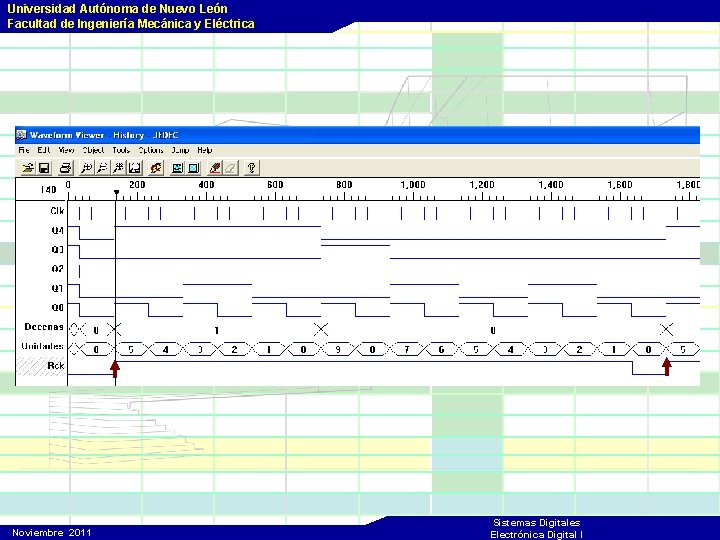Click the 200 mark on time ruler
Image resolution: width=720 pixels, height=540 pixels.
137,185
